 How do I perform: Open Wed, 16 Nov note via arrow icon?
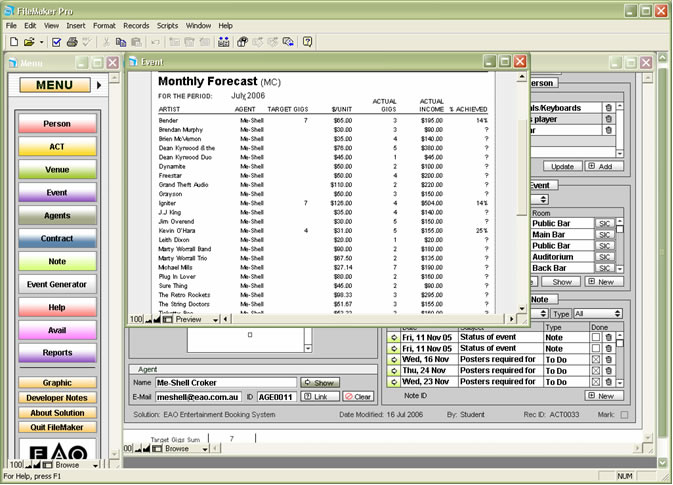pyautogui.click(x=393, y=360)
